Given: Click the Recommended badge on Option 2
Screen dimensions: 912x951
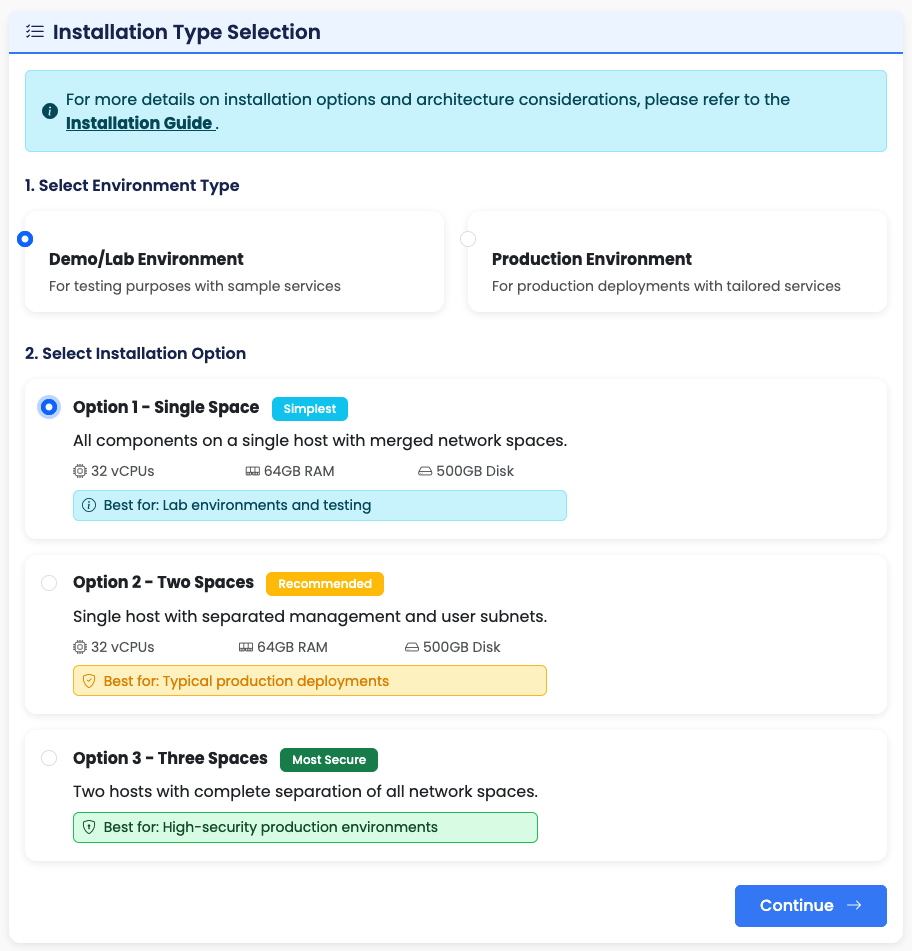Looking at the screenshot, I should point(325,584).
